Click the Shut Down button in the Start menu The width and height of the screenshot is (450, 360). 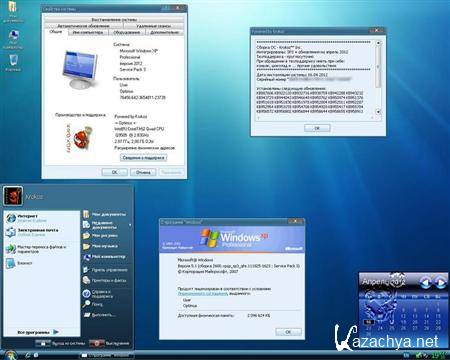coord(109,343)
